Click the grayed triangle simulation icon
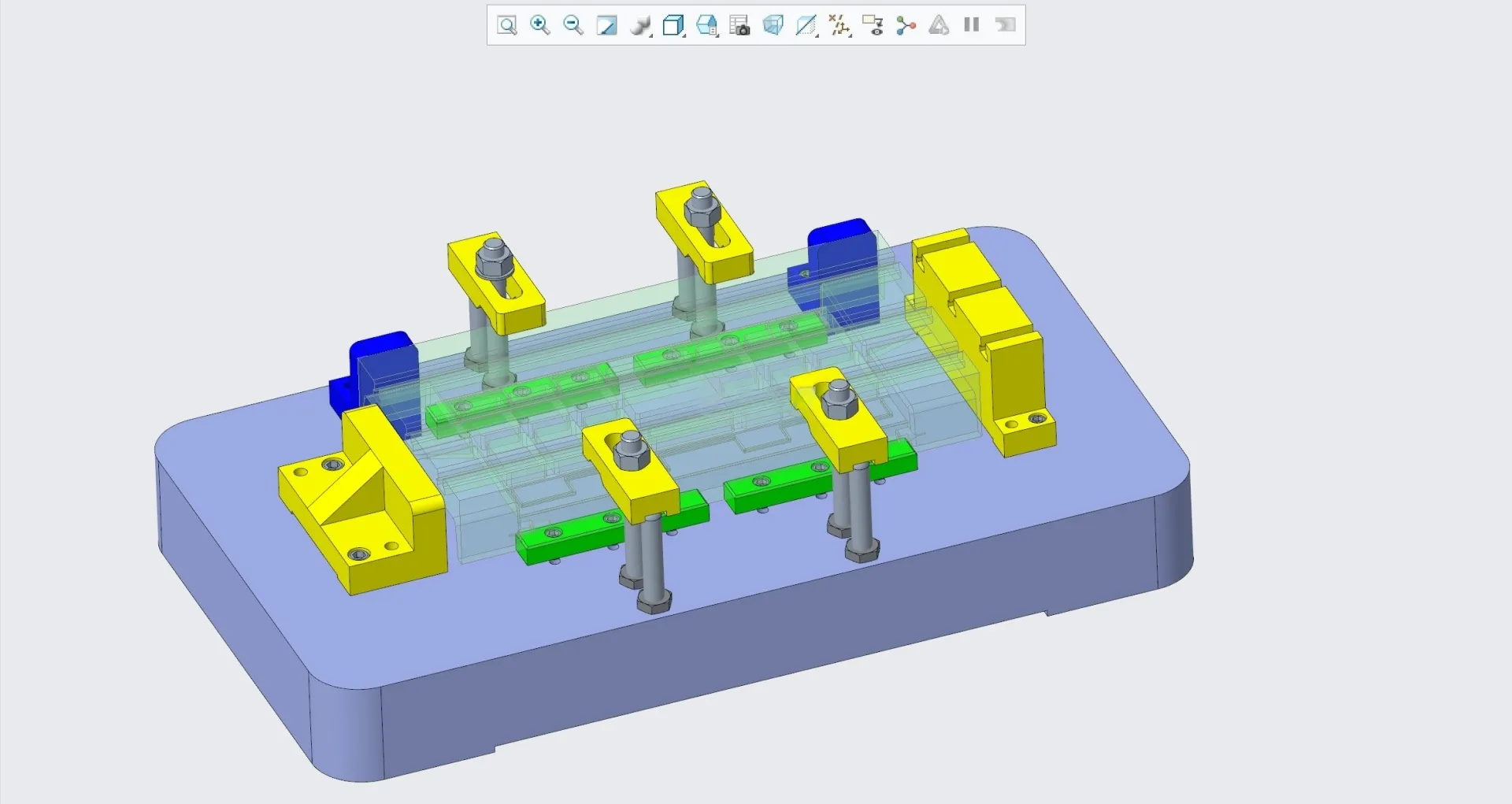Screen dimensions: 1512x804 (x=939, y=25)
